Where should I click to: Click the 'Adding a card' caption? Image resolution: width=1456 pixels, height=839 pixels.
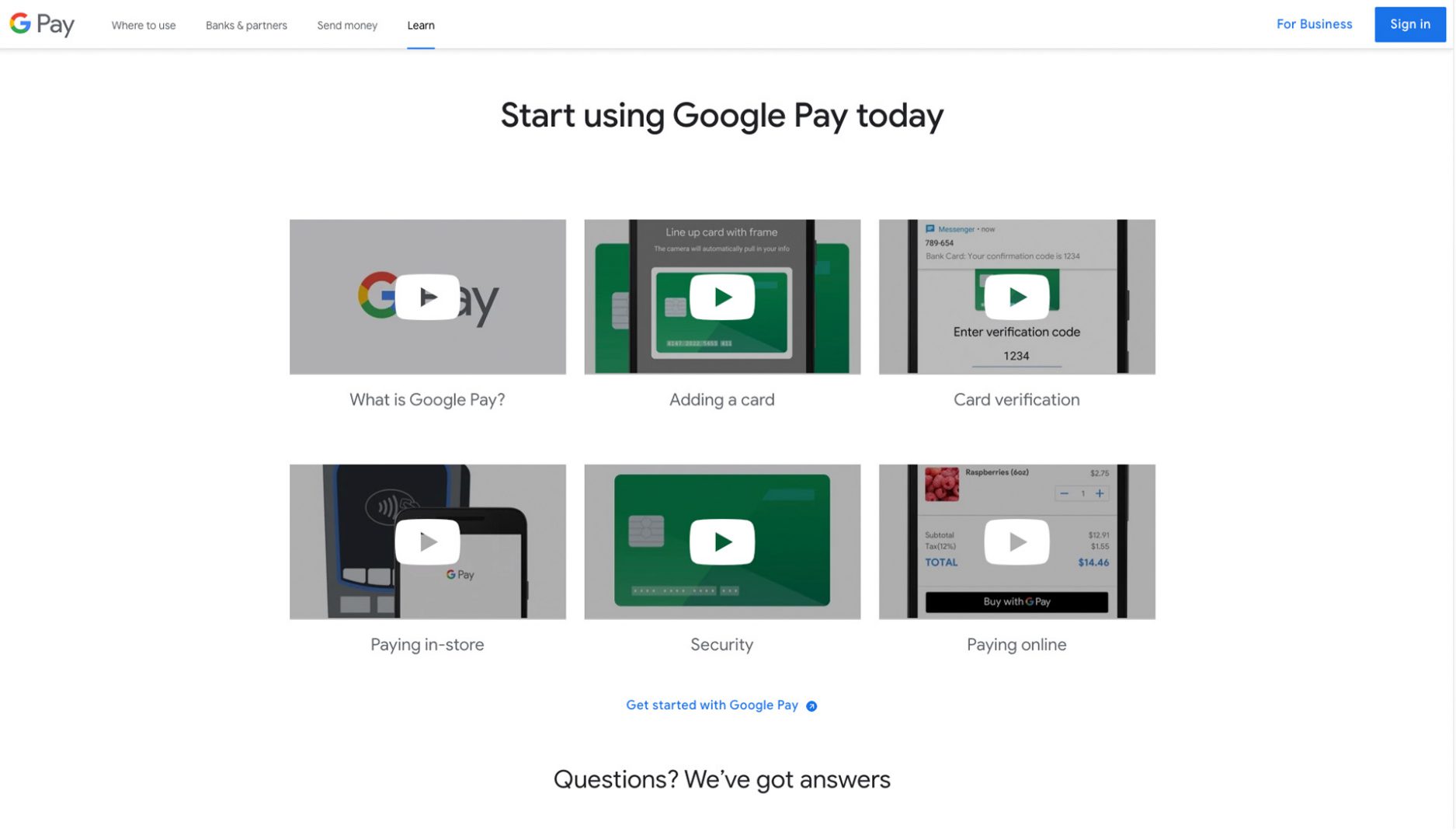[722, 399]
